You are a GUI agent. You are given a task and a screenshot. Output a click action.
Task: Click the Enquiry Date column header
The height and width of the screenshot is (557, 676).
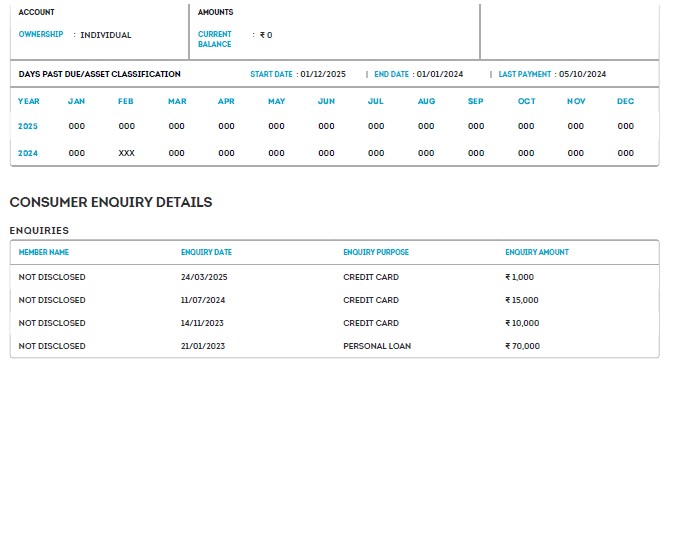[x=206, y=252]
